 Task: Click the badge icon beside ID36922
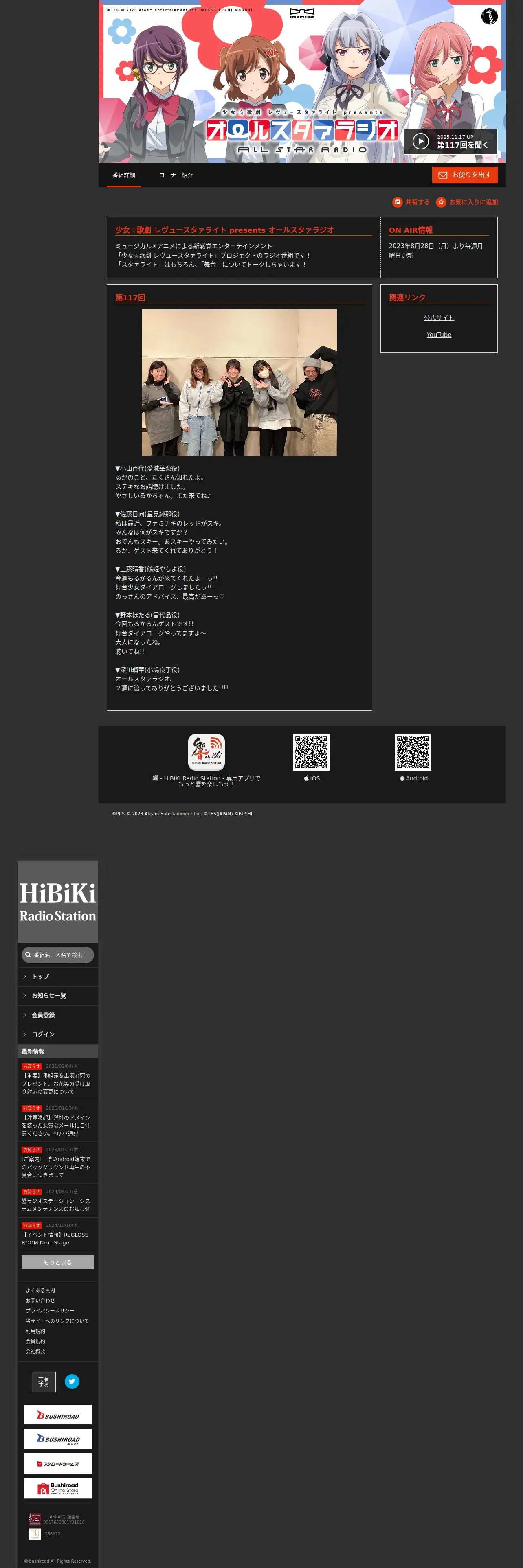click(35, 1534)
